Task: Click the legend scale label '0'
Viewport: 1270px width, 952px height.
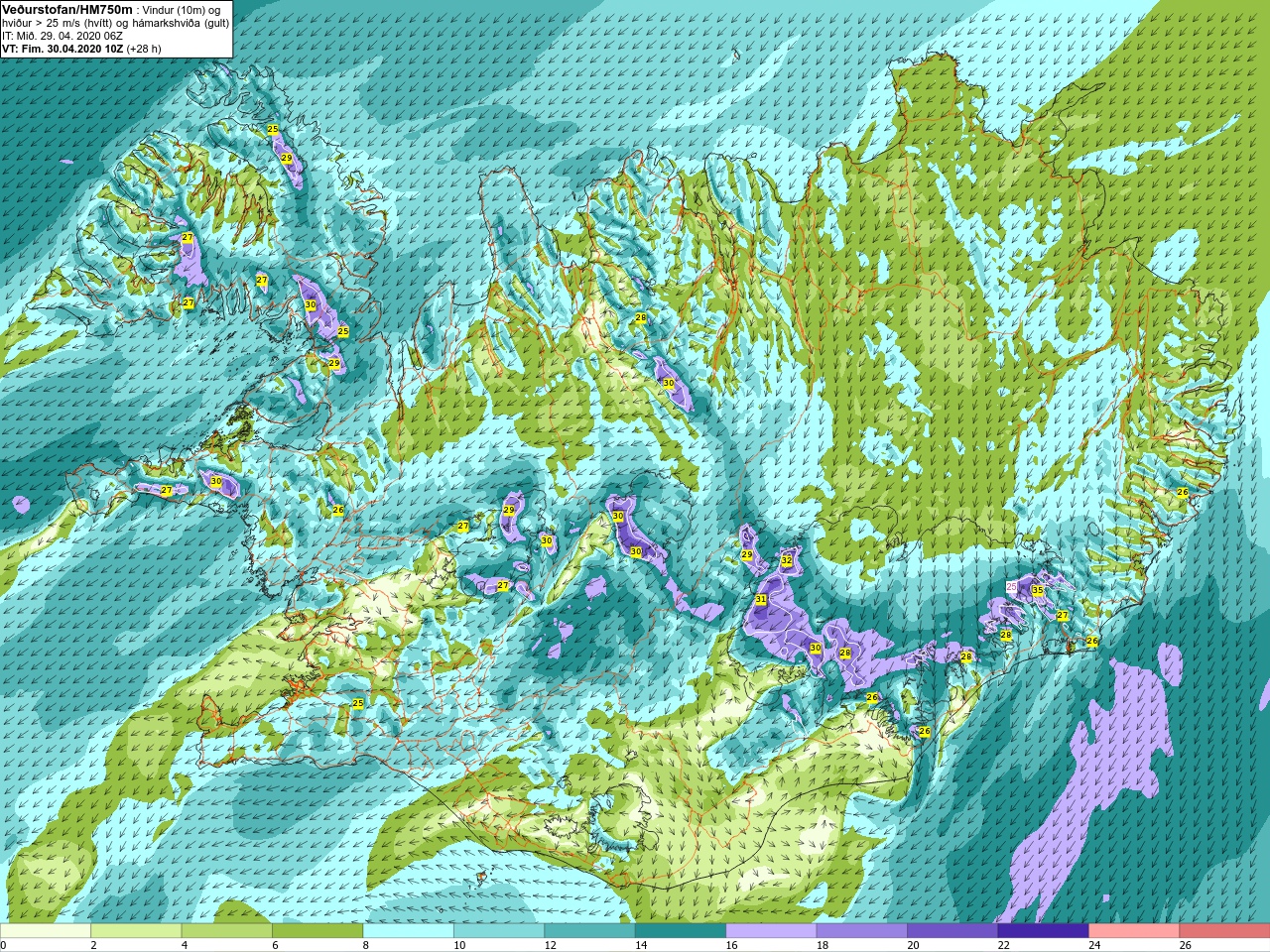Action: 3,945
